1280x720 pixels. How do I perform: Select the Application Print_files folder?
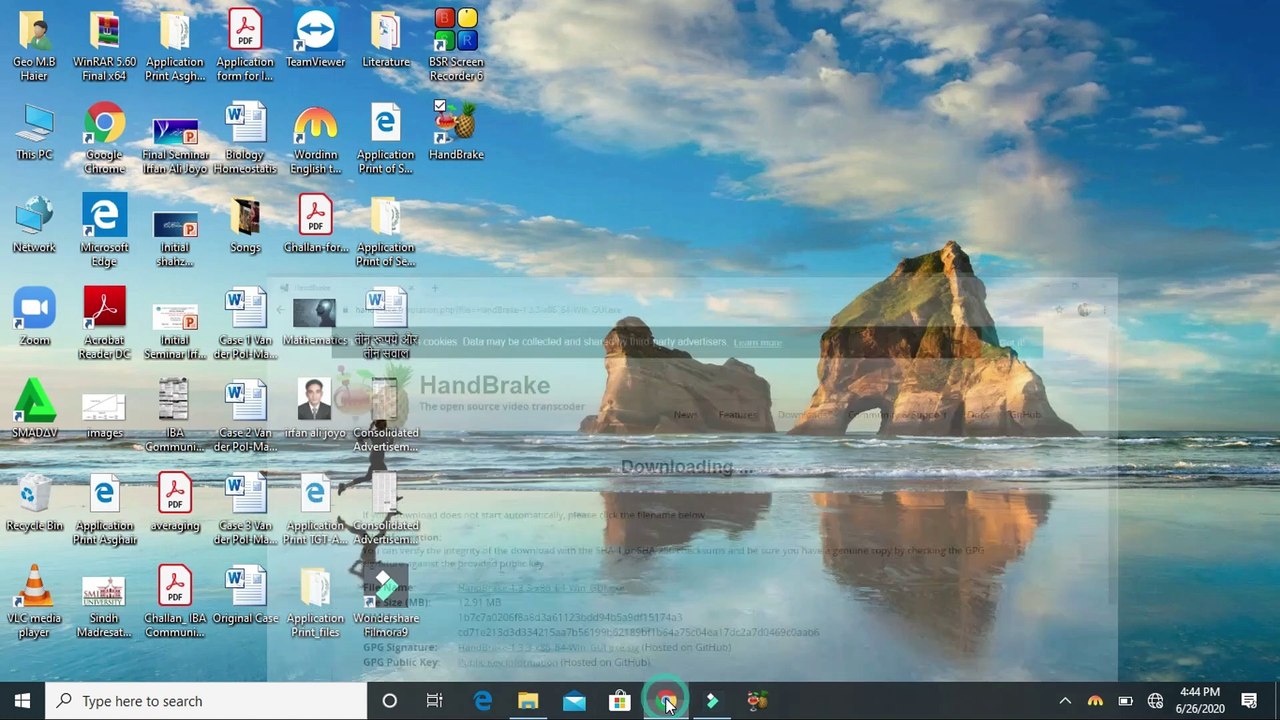315,602
